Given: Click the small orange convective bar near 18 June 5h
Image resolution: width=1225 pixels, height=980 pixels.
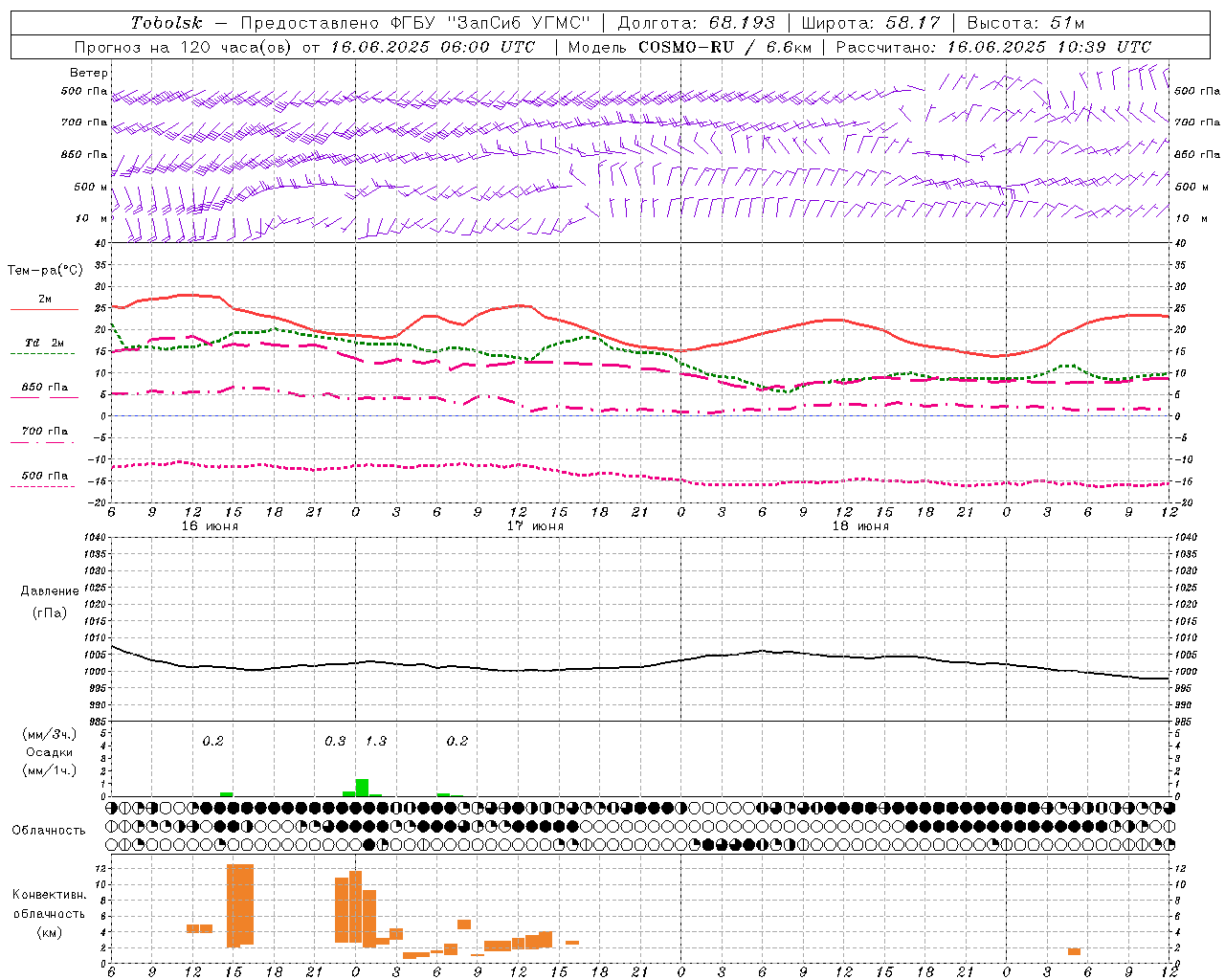Looking at the screenshot, I should point(1074,951).
